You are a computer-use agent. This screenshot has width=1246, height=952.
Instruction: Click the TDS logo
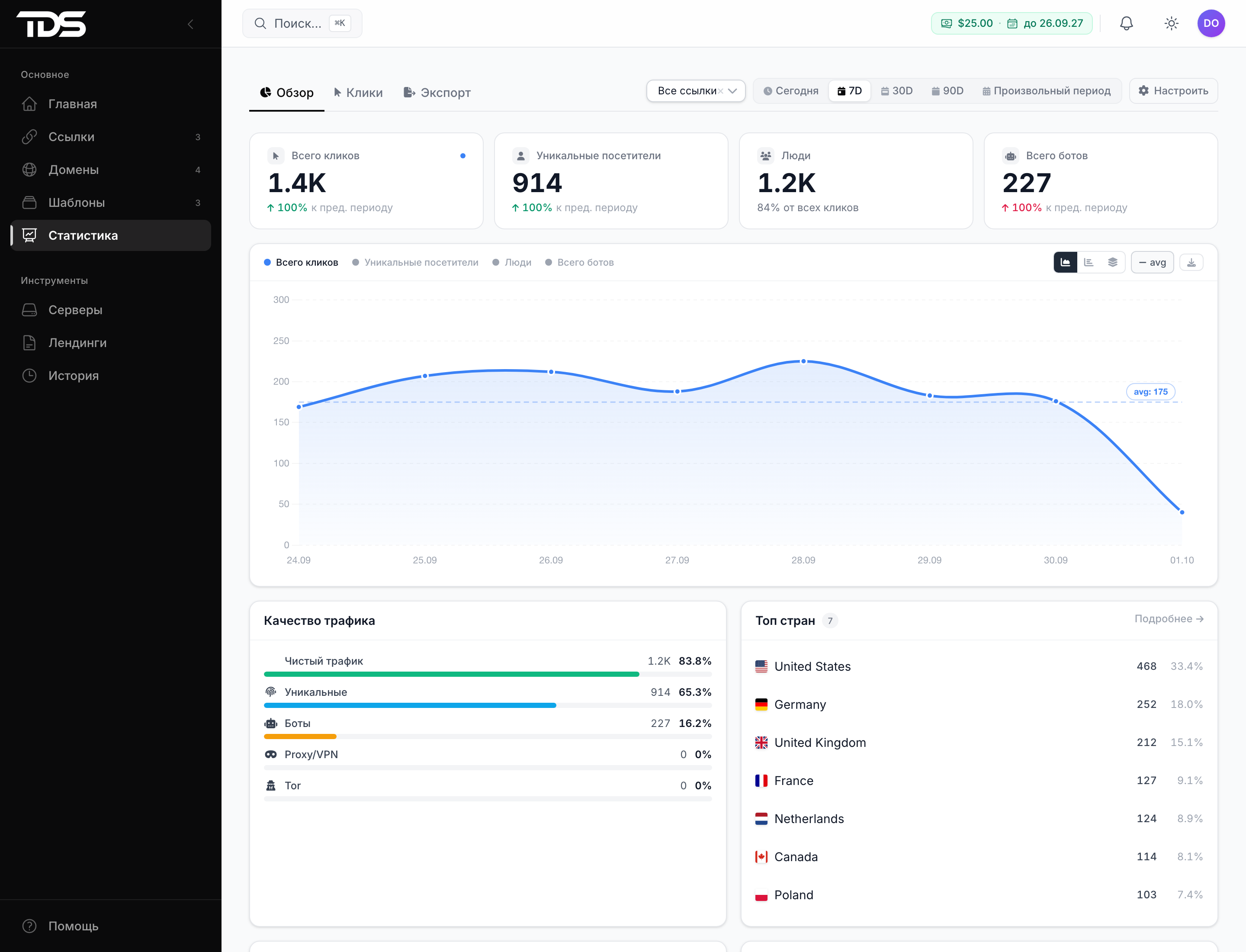click(x=51, y=24)
